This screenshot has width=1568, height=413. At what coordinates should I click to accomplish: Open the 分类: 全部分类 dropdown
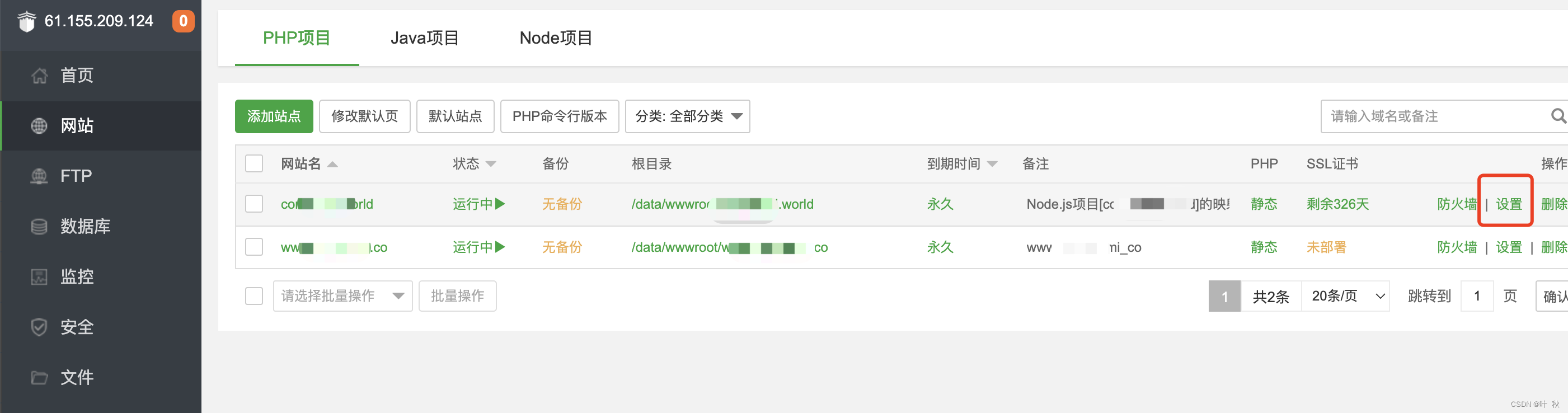(687, 116)
